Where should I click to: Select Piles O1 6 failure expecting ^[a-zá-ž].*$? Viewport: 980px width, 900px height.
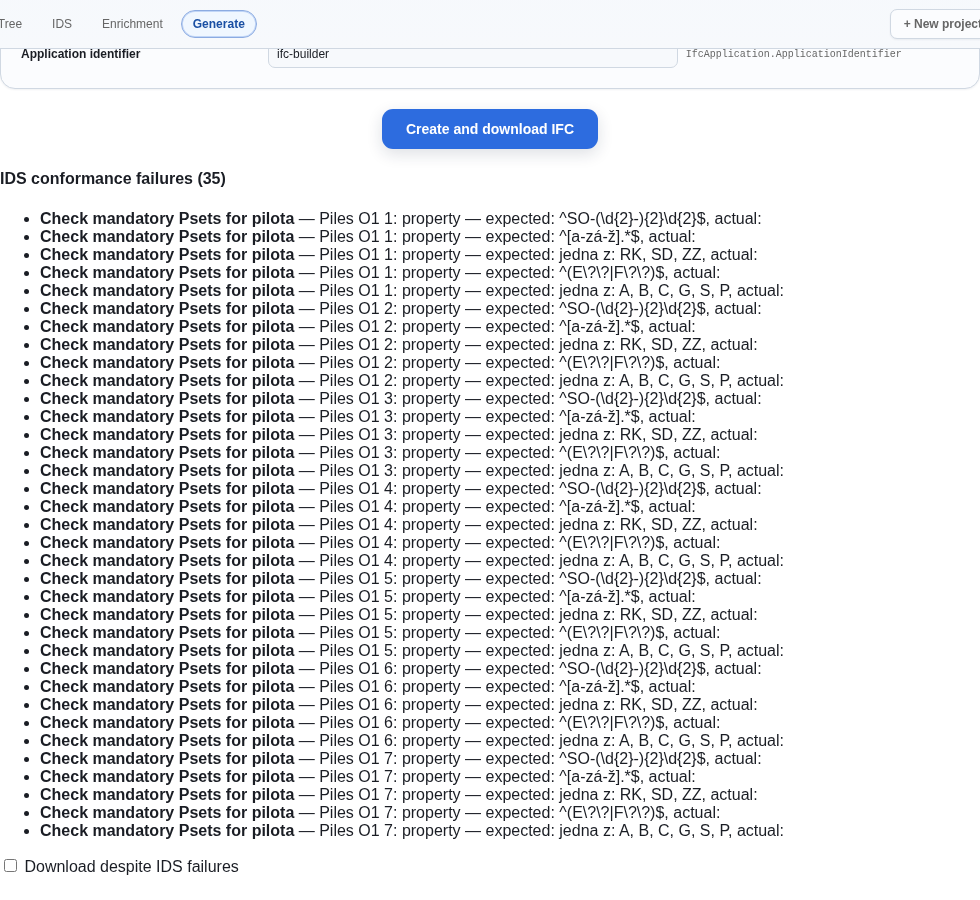tap(368, 687)
